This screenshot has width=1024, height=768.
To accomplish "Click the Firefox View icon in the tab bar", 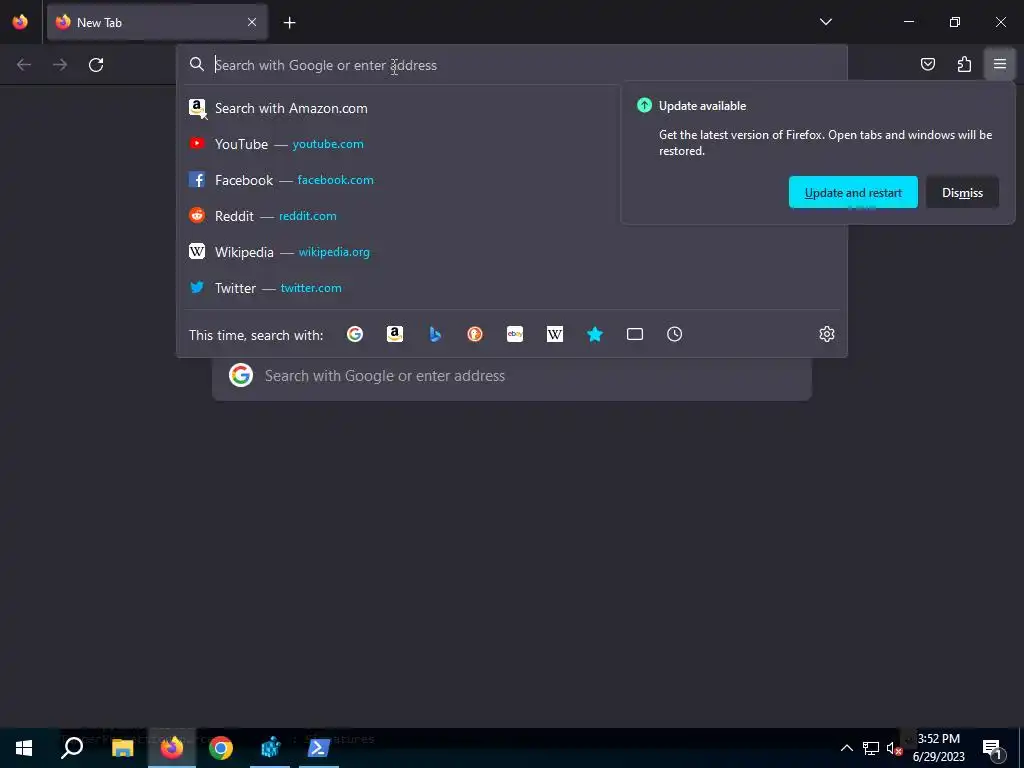I will [x=20, y=22].
